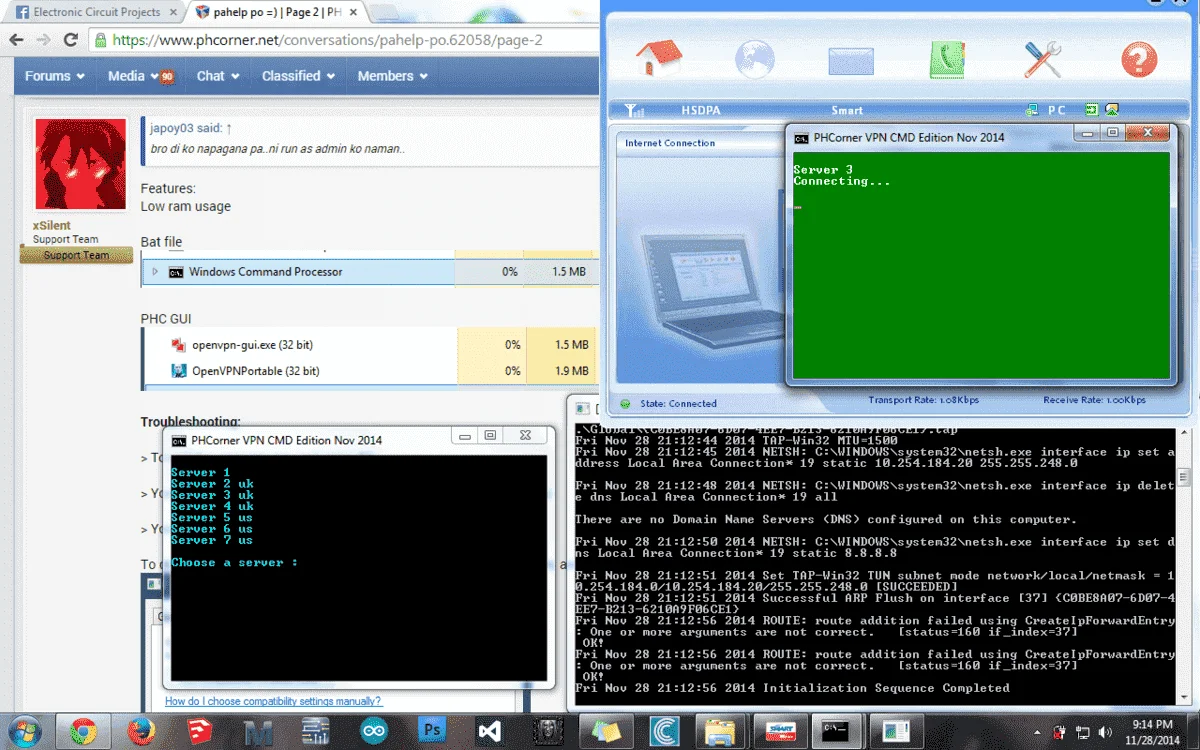Click 'Connecting...' text in green window

click(x=841, y=182)
